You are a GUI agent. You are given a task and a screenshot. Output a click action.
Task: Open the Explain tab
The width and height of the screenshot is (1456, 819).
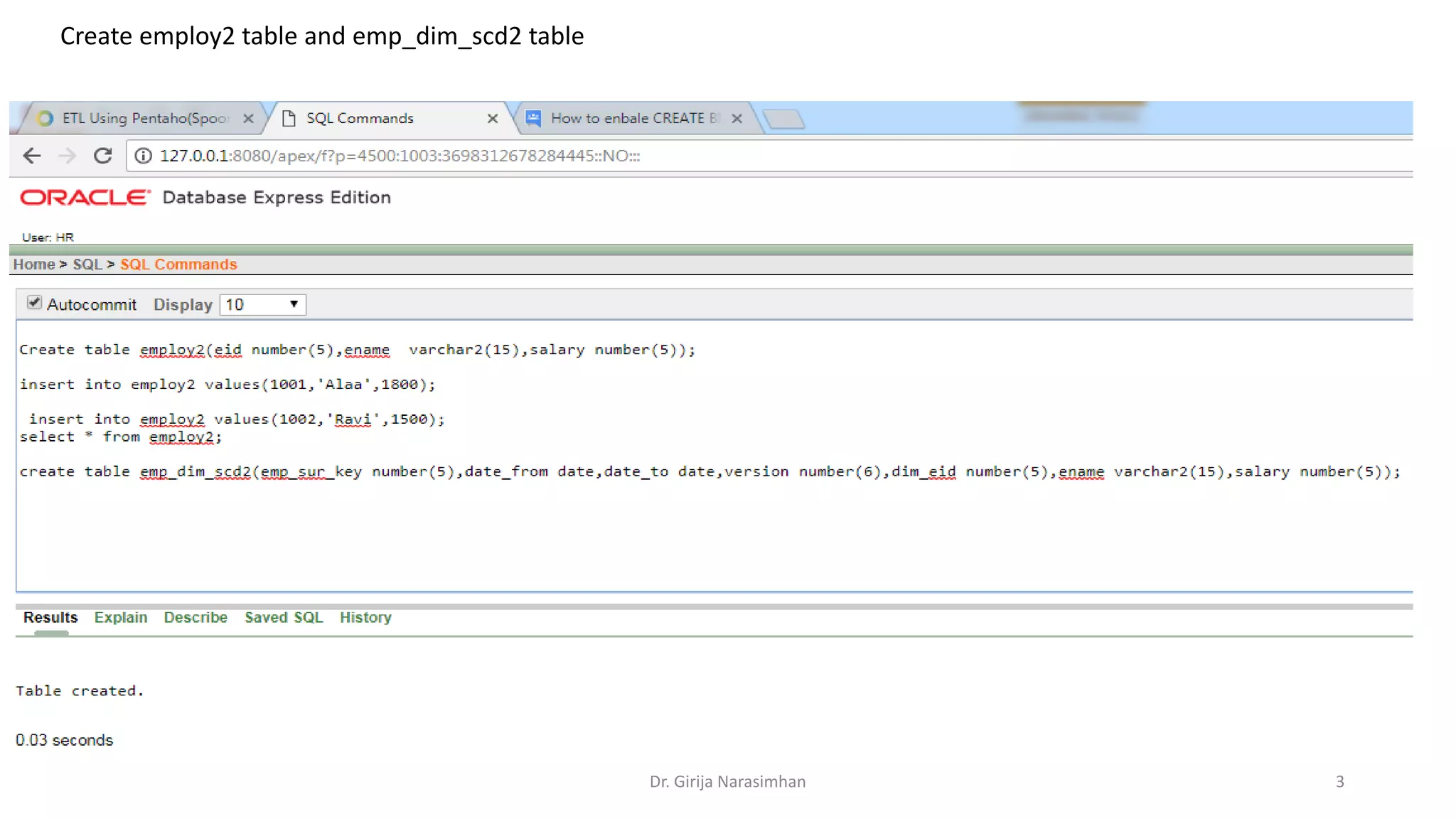pyautogui.click(x=121, y=618)
